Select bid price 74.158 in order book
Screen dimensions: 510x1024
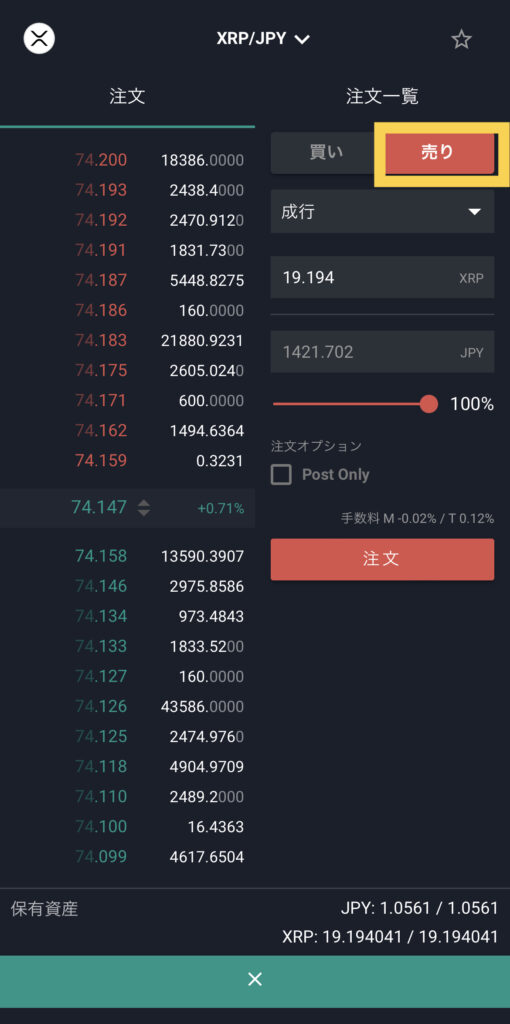[x=101, y=556]
